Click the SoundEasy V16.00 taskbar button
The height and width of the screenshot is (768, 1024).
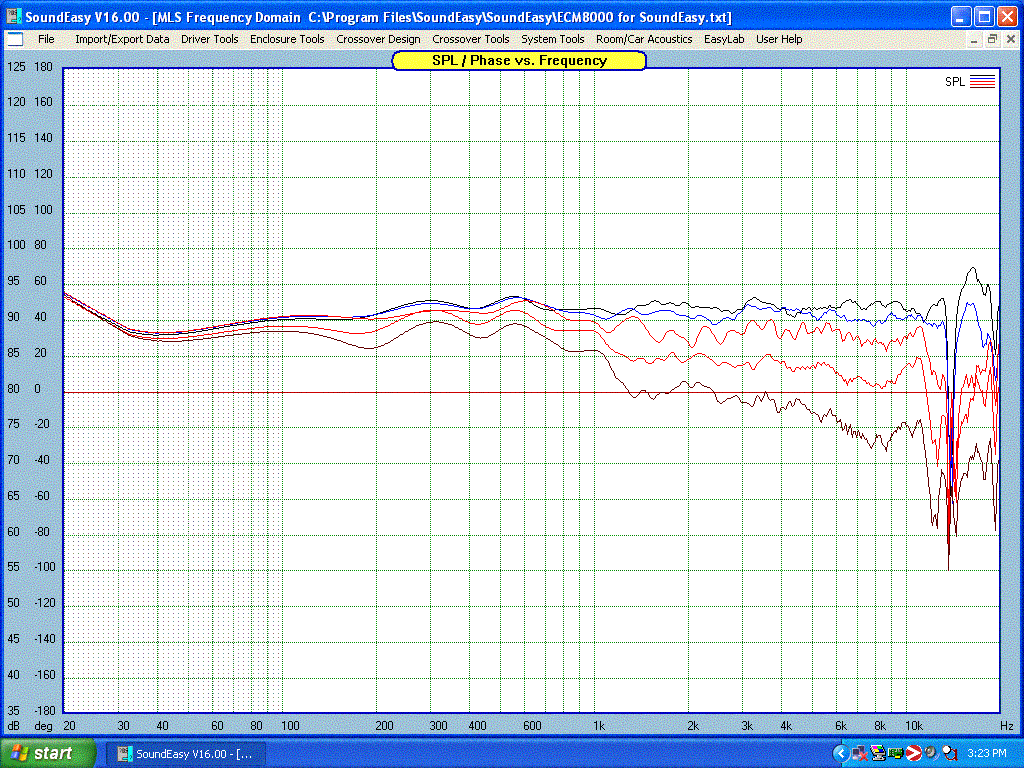[185, 754]
